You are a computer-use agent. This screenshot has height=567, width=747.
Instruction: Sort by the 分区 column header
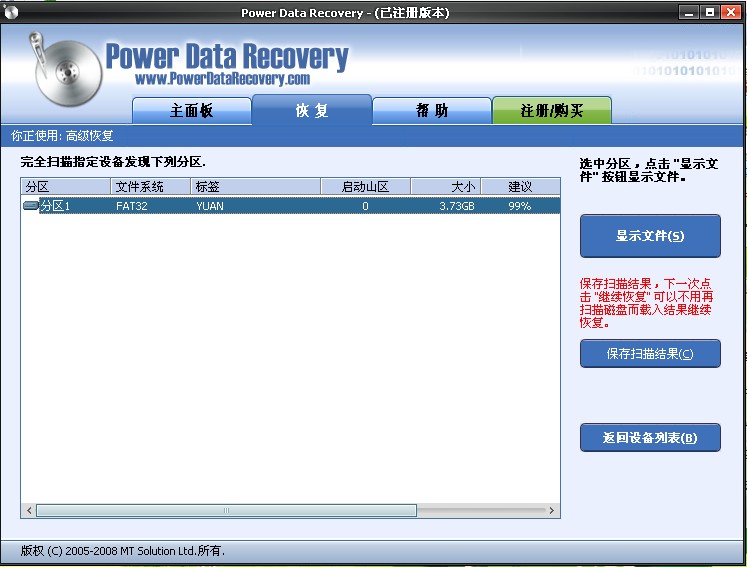(x=65, y=186)
